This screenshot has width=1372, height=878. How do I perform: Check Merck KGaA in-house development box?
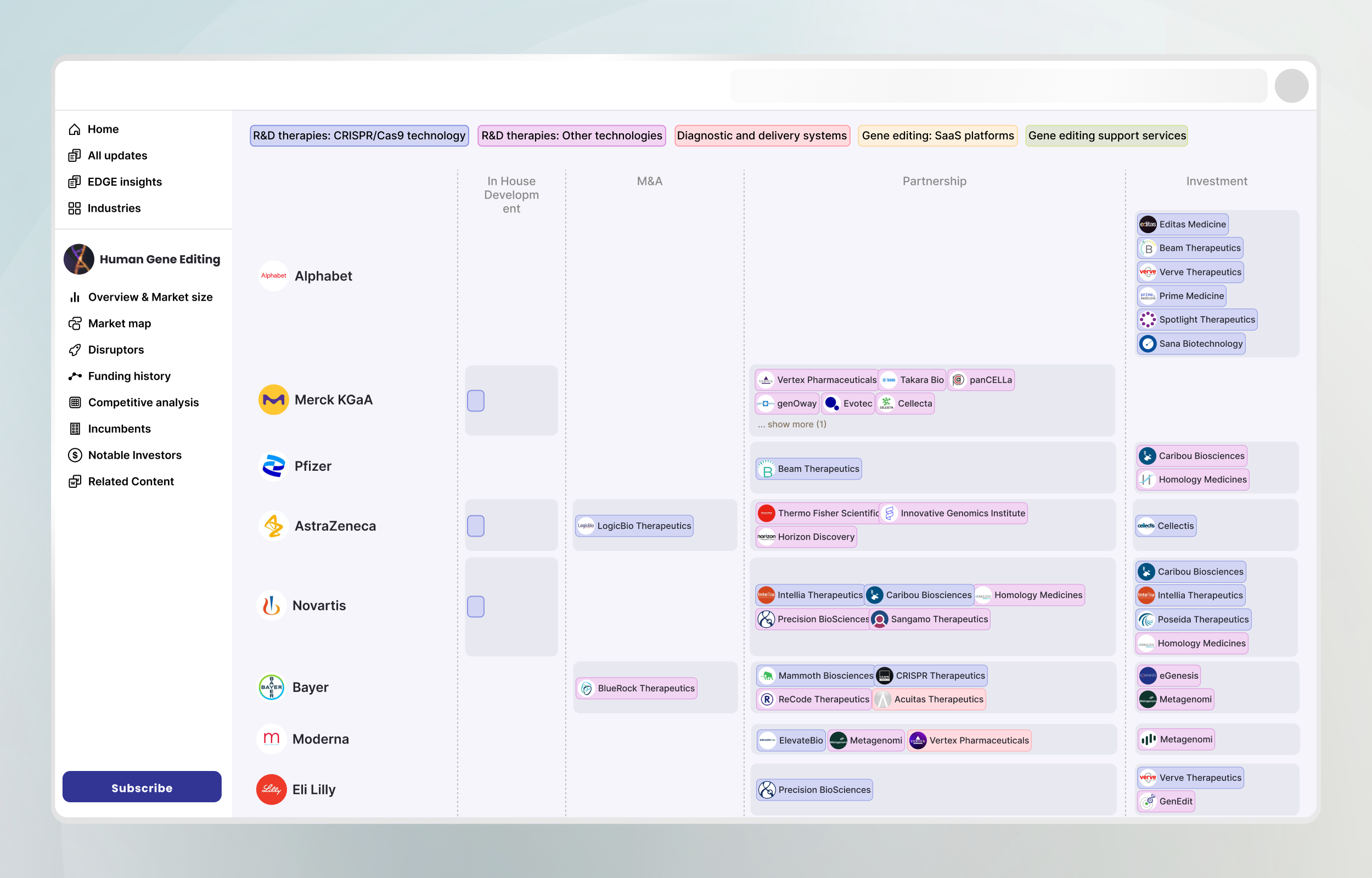[475, 401]
